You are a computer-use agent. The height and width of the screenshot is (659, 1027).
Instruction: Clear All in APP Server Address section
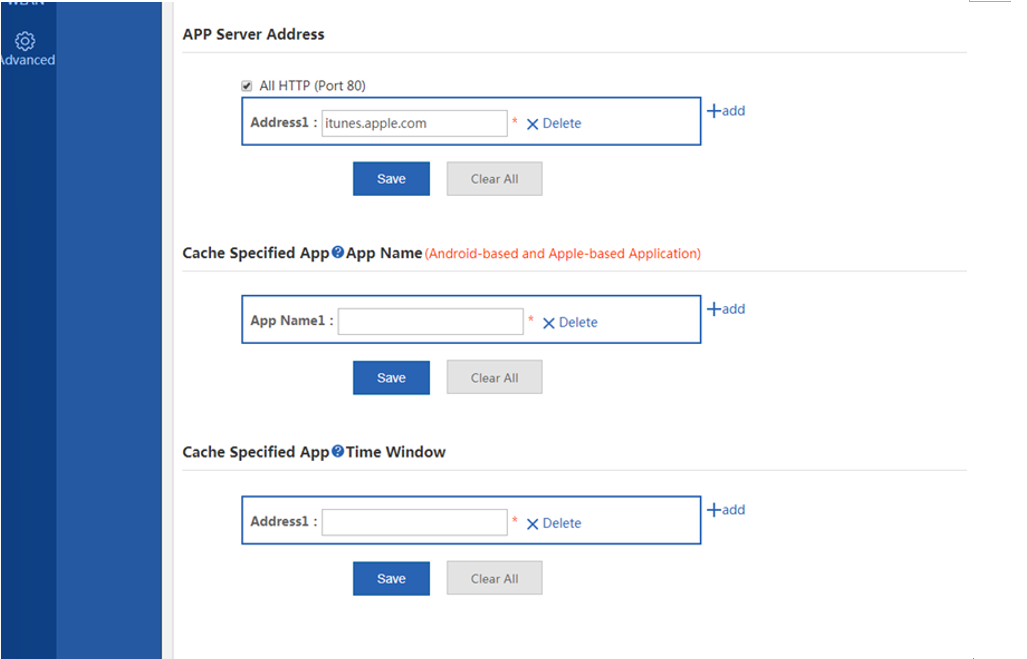point(495,179)
